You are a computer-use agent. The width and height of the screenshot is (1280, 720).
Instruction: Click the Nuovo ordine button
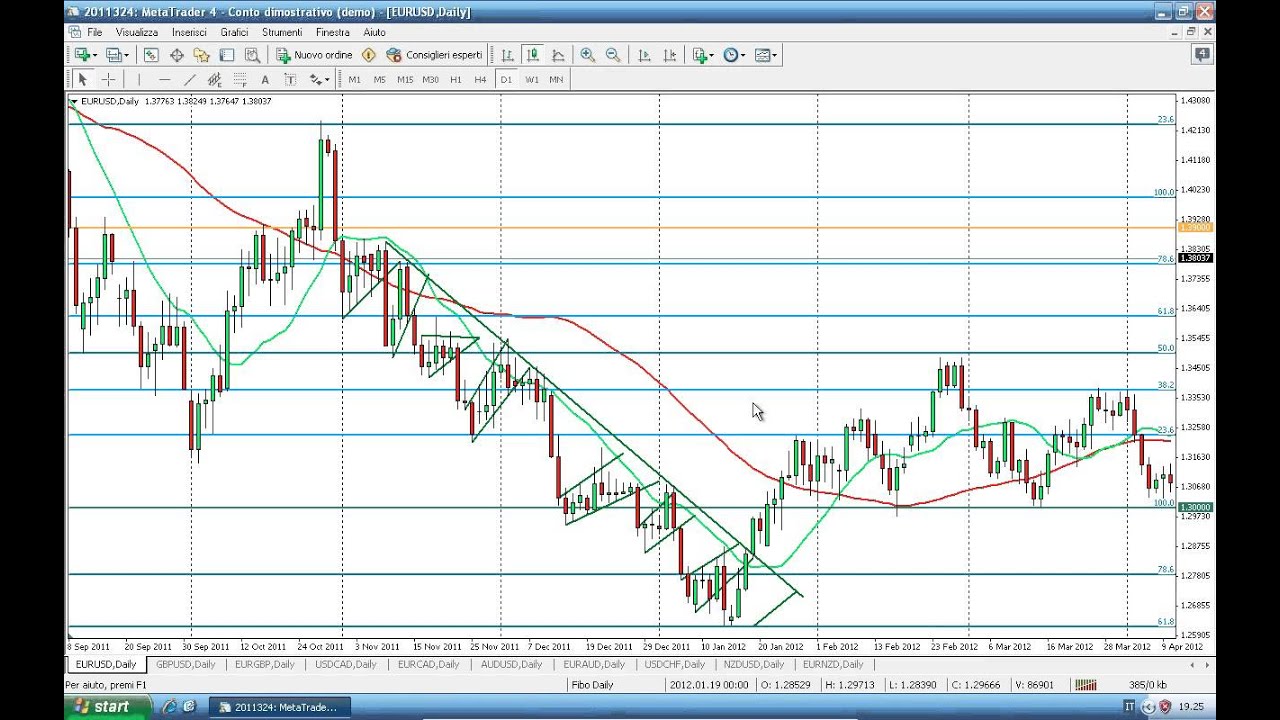315,55
